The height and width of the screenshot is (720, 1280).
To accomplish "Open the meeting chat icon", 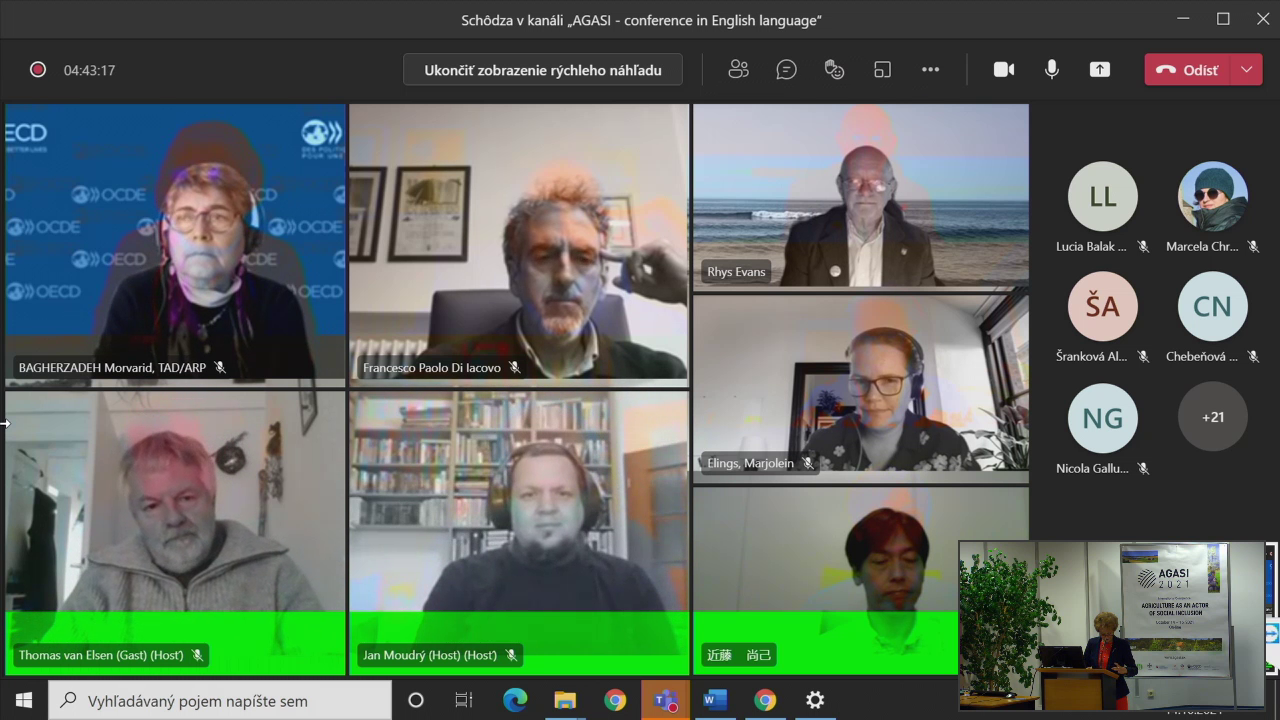I will pos(787,69).
